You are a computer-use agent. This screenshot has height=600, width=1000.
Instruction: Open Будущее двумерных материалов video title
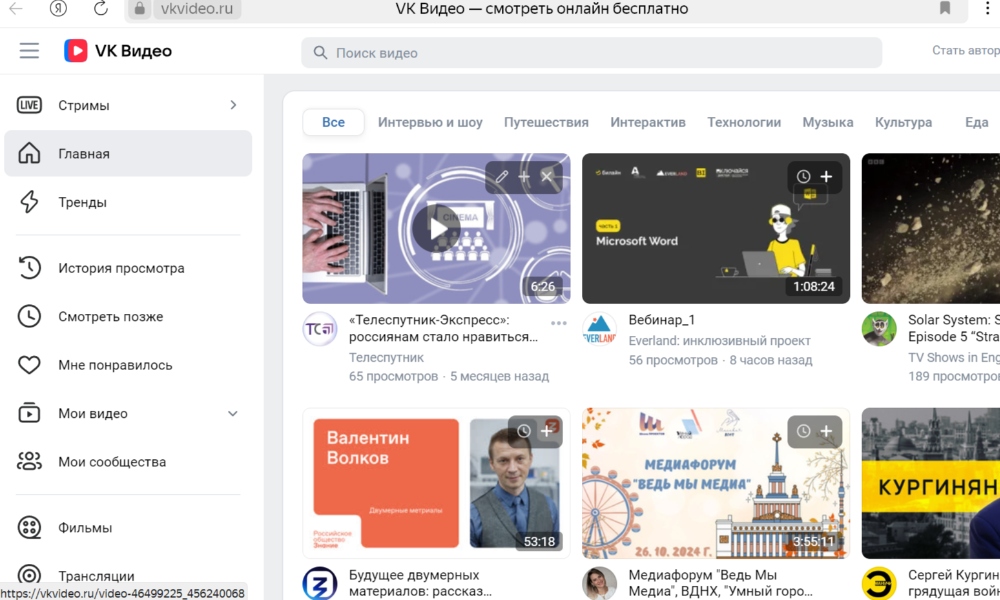pyautogui.click(x=420, y=583)
